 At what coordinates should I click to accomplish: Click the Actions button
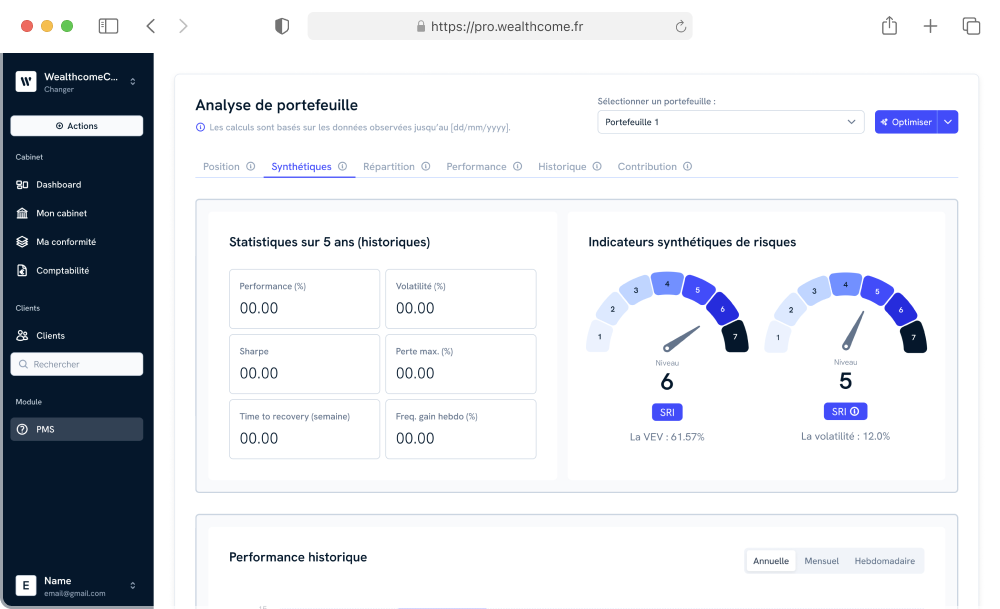(x=77, y=126)
